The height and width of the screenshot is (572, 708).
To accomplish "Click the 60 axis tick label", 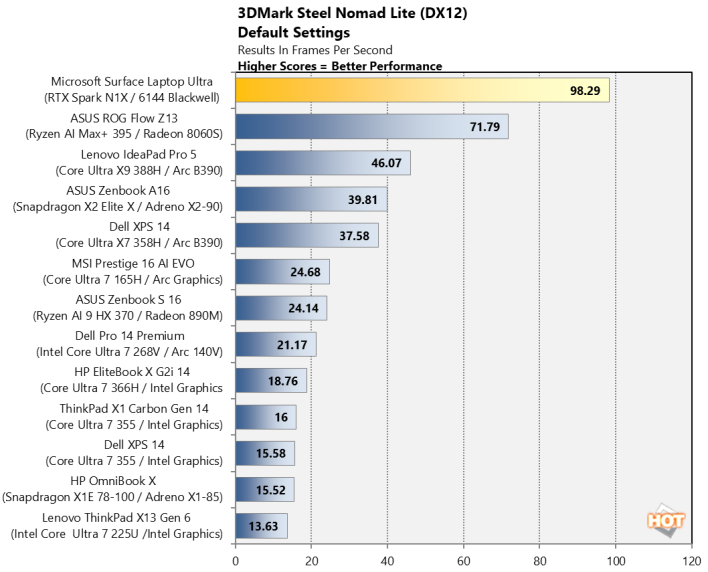I will (463, 561).
